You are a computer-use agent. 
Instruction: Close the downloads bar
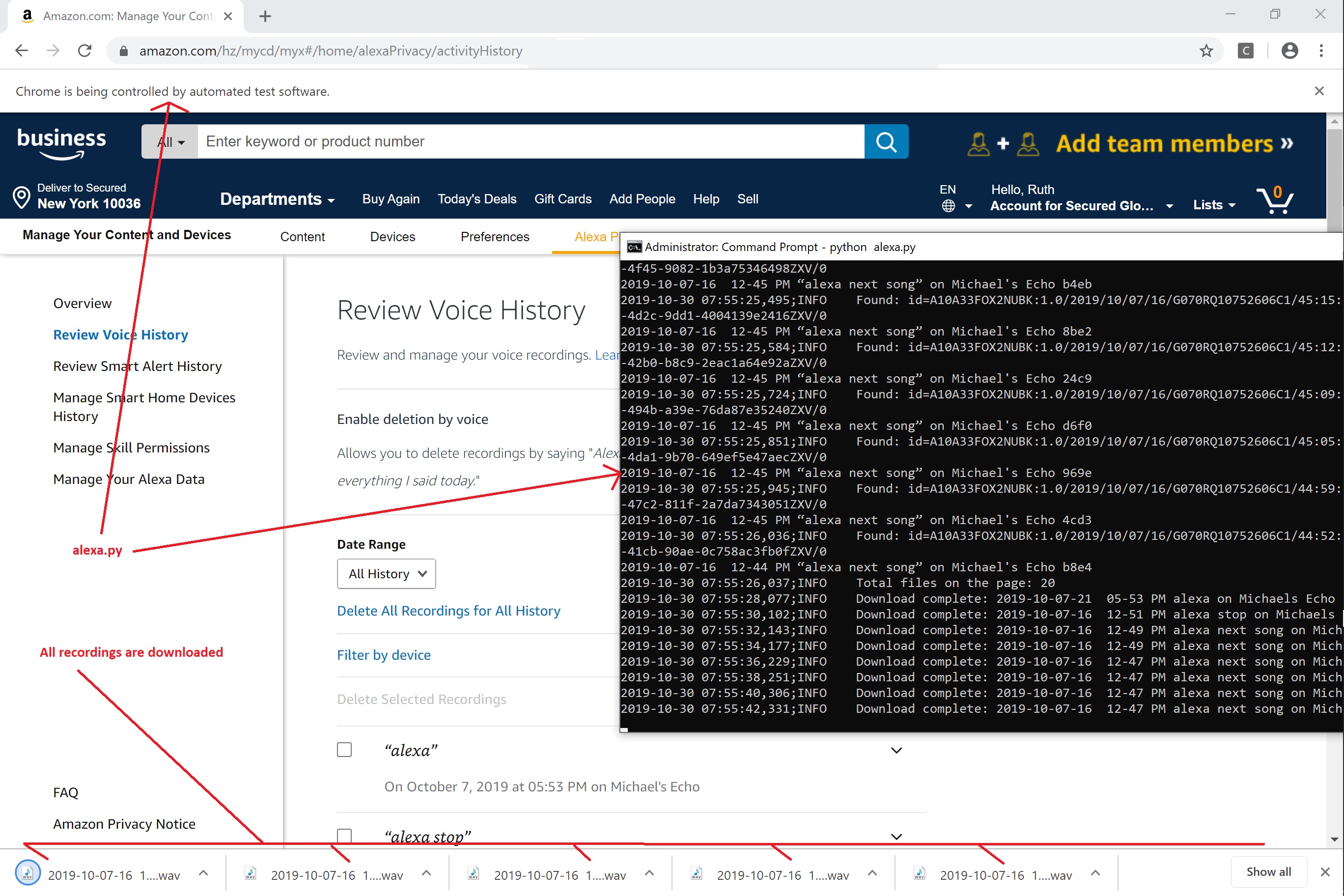[x=1325, y=871]
